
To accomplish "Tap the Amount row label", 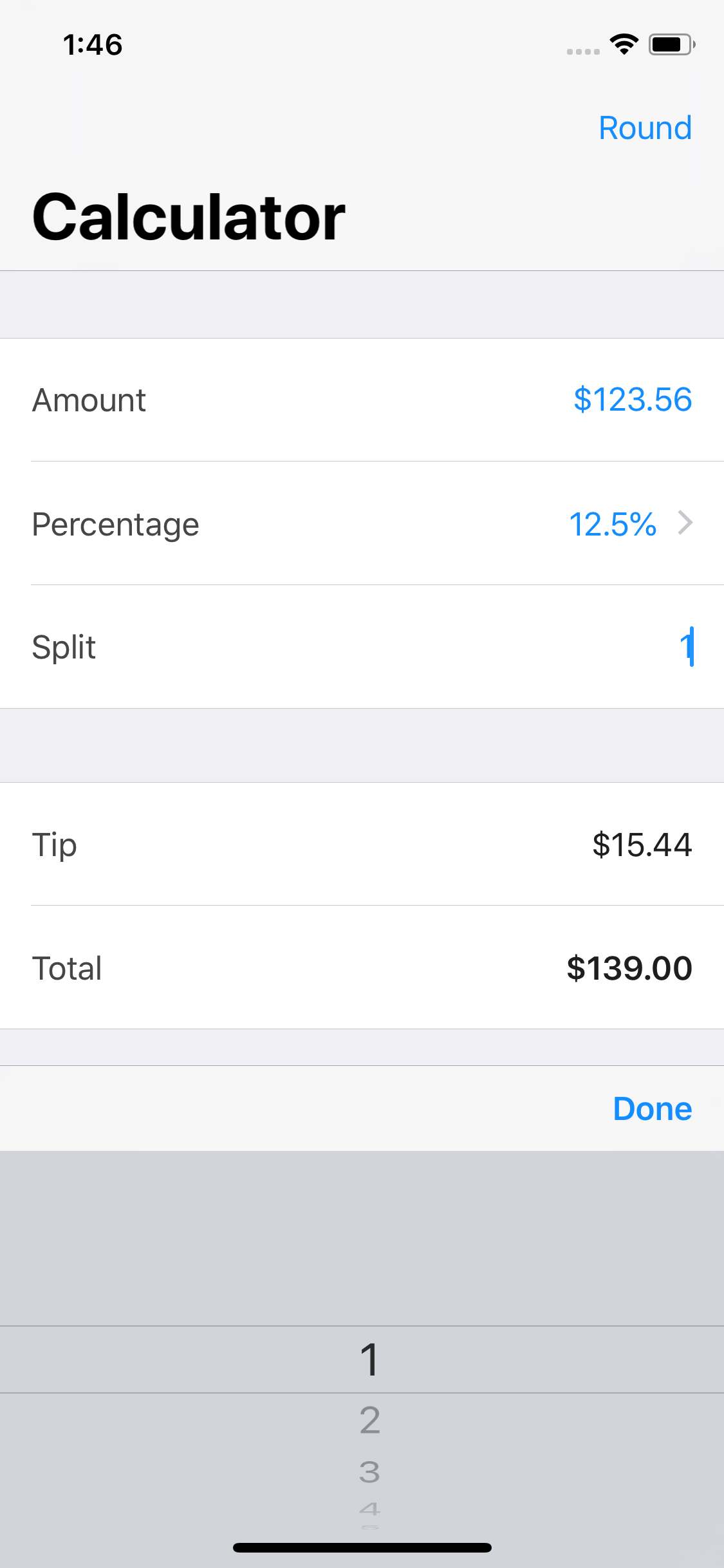I will coord(89,400).
